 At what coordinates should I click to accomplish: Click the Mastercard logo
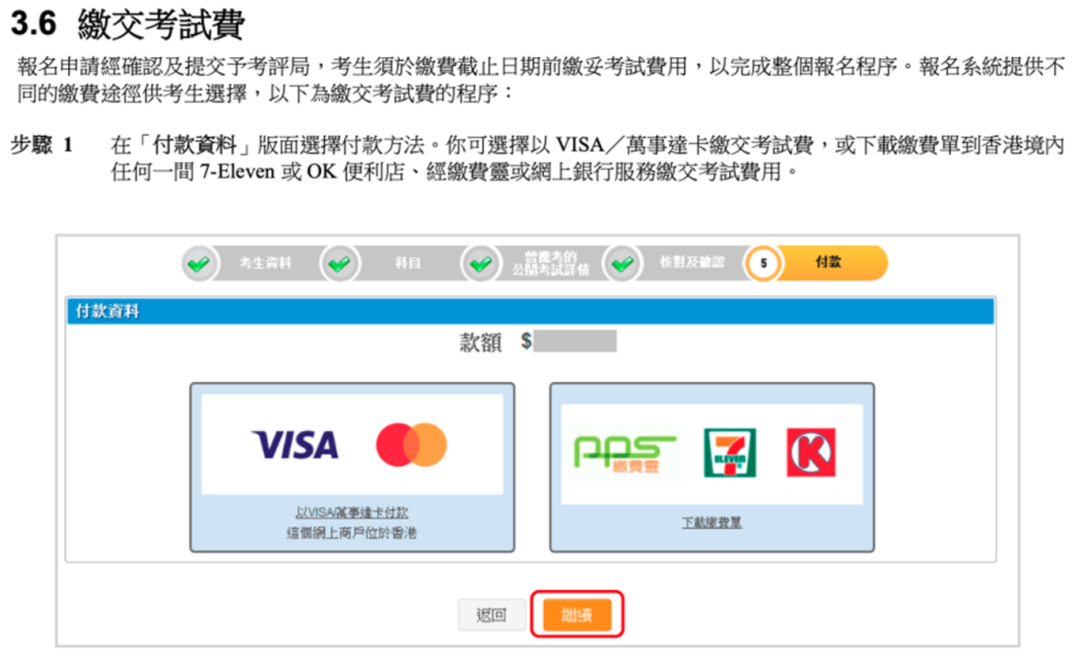tap(411, 445)
